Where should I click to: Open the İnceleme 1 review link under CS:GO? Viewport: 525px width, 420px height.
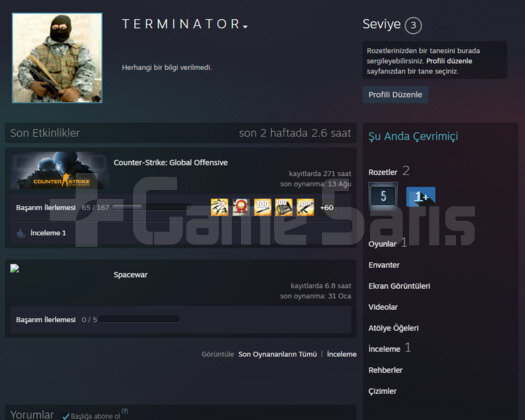(48, 233)
